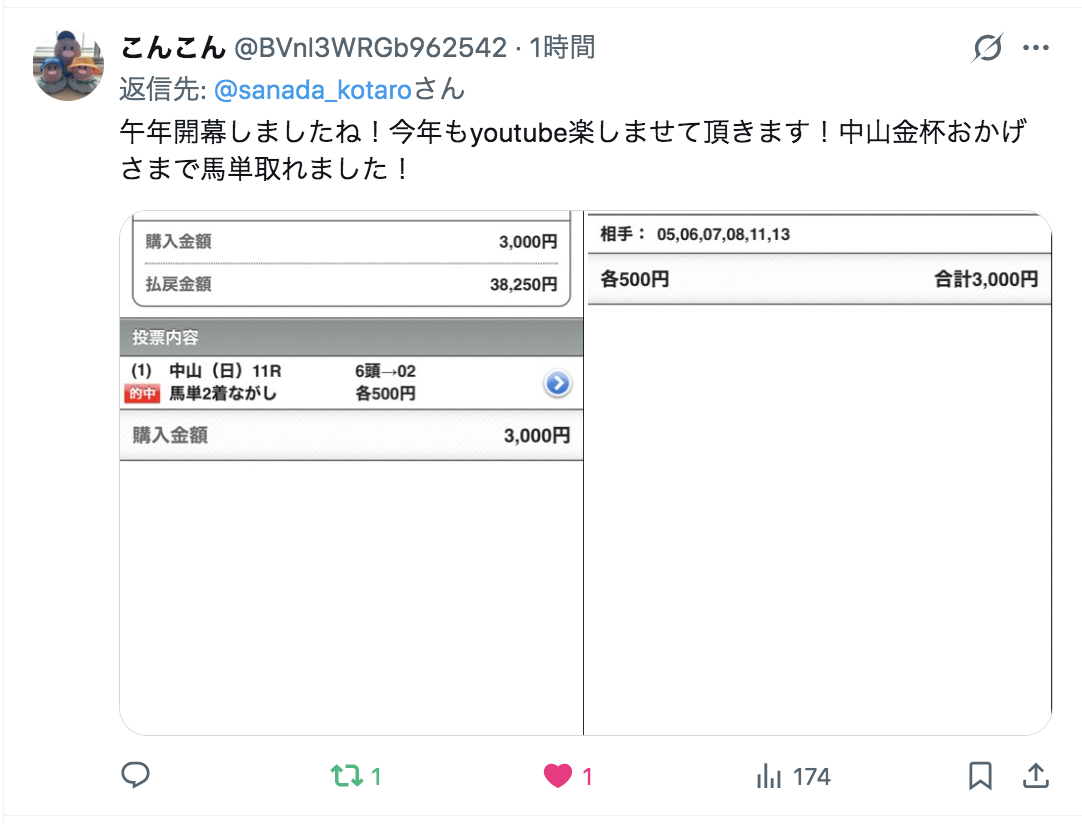Open the @sanada_kotaro mention link

click(x=313, y=90)
